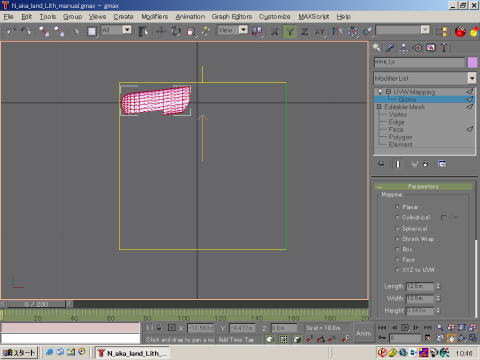Viewport: 480px width, 360px height.
Task: Open Configure Modifier Sets icon
Action: pyautogui.click(x=442, y=164)
